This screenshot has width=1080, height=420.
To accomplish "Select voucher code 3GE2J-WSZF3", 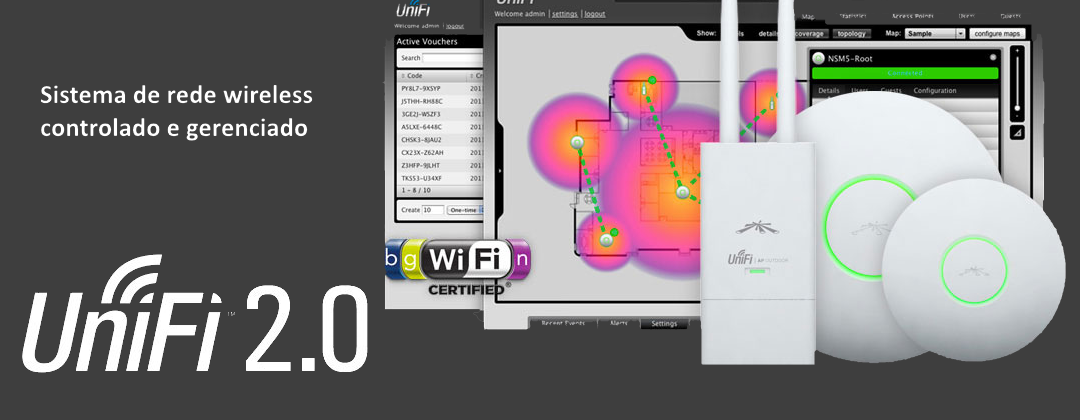I will 421,114.
